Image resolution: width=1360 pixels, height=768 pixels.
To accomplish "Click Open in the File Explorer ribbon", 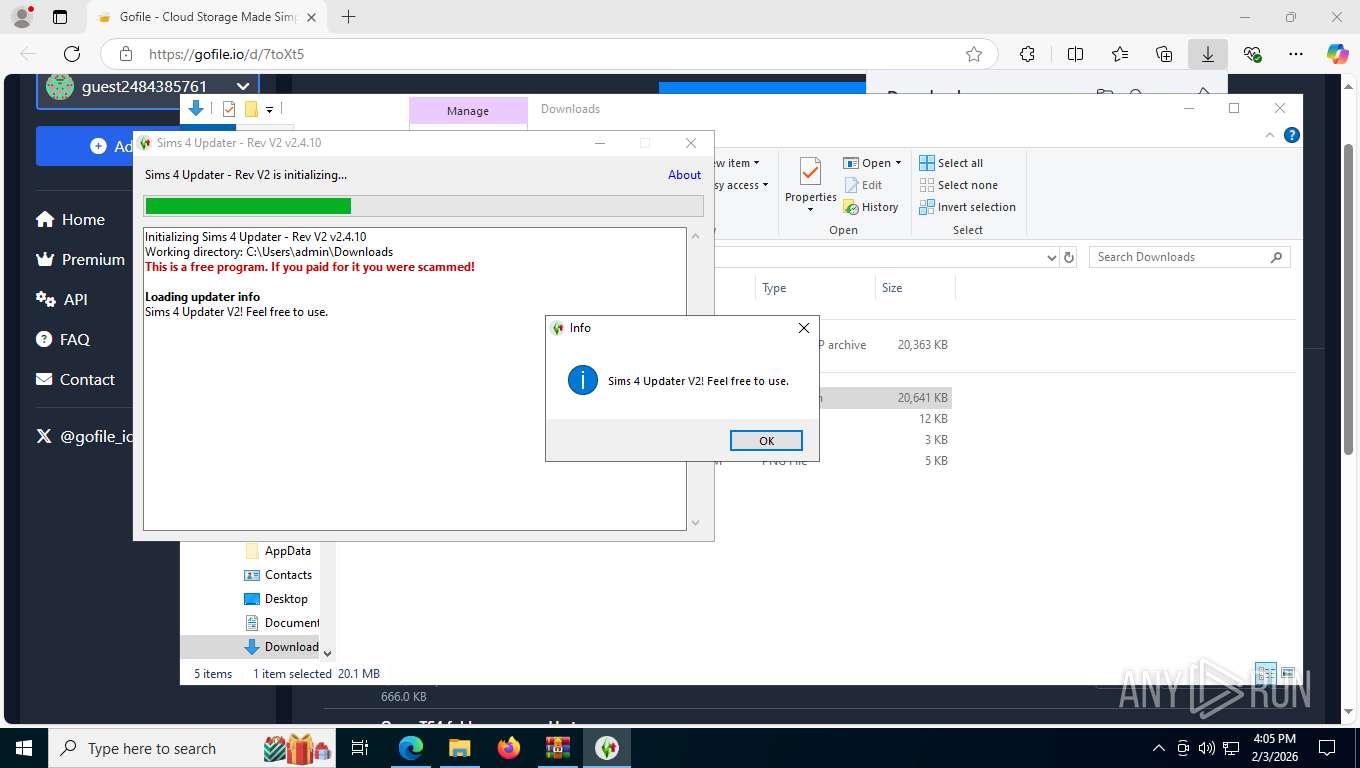I will pyautogui.click(x=867, y=163).
